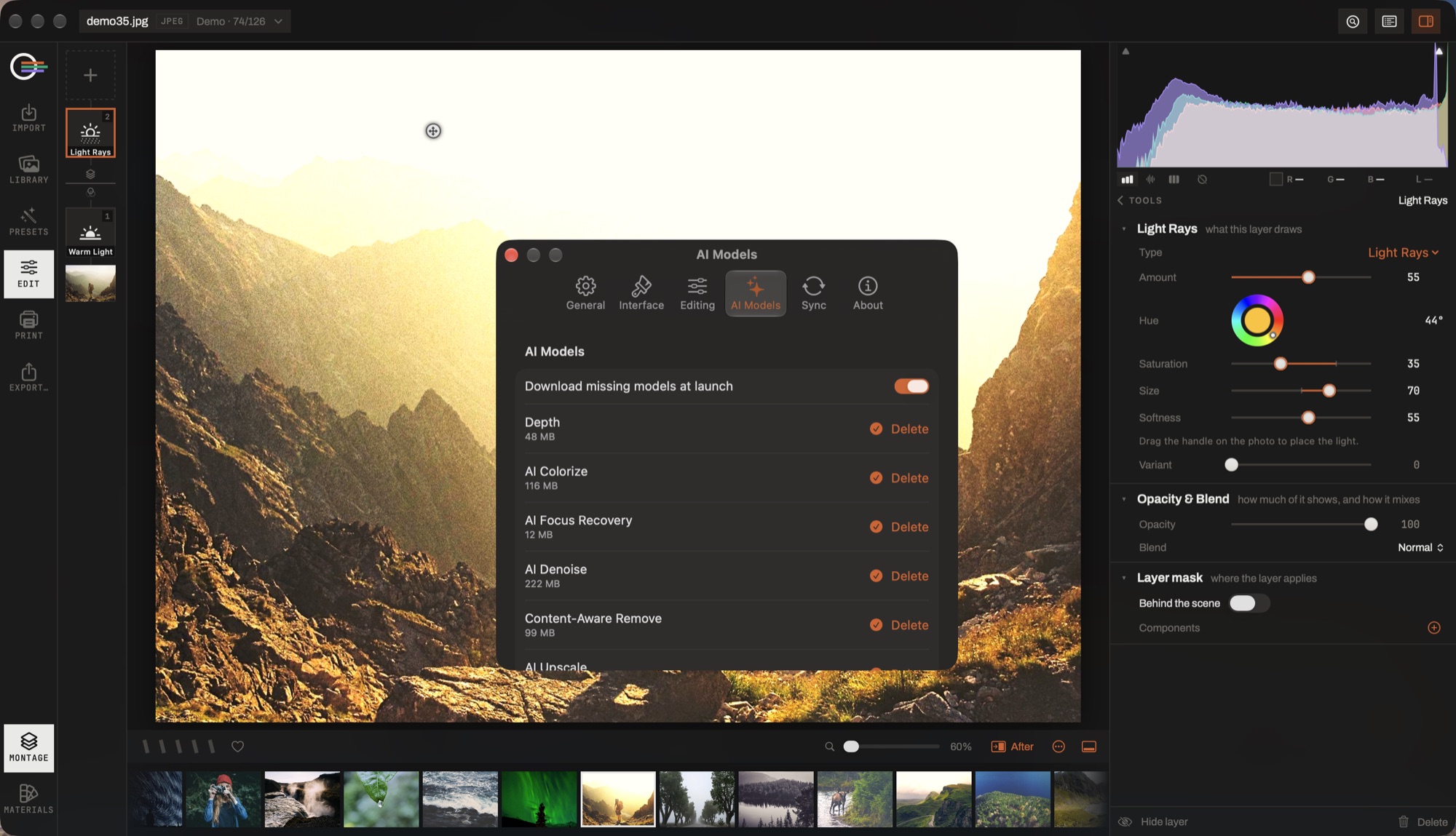Click the Hue color wheel

click(x=1257, y=320)
